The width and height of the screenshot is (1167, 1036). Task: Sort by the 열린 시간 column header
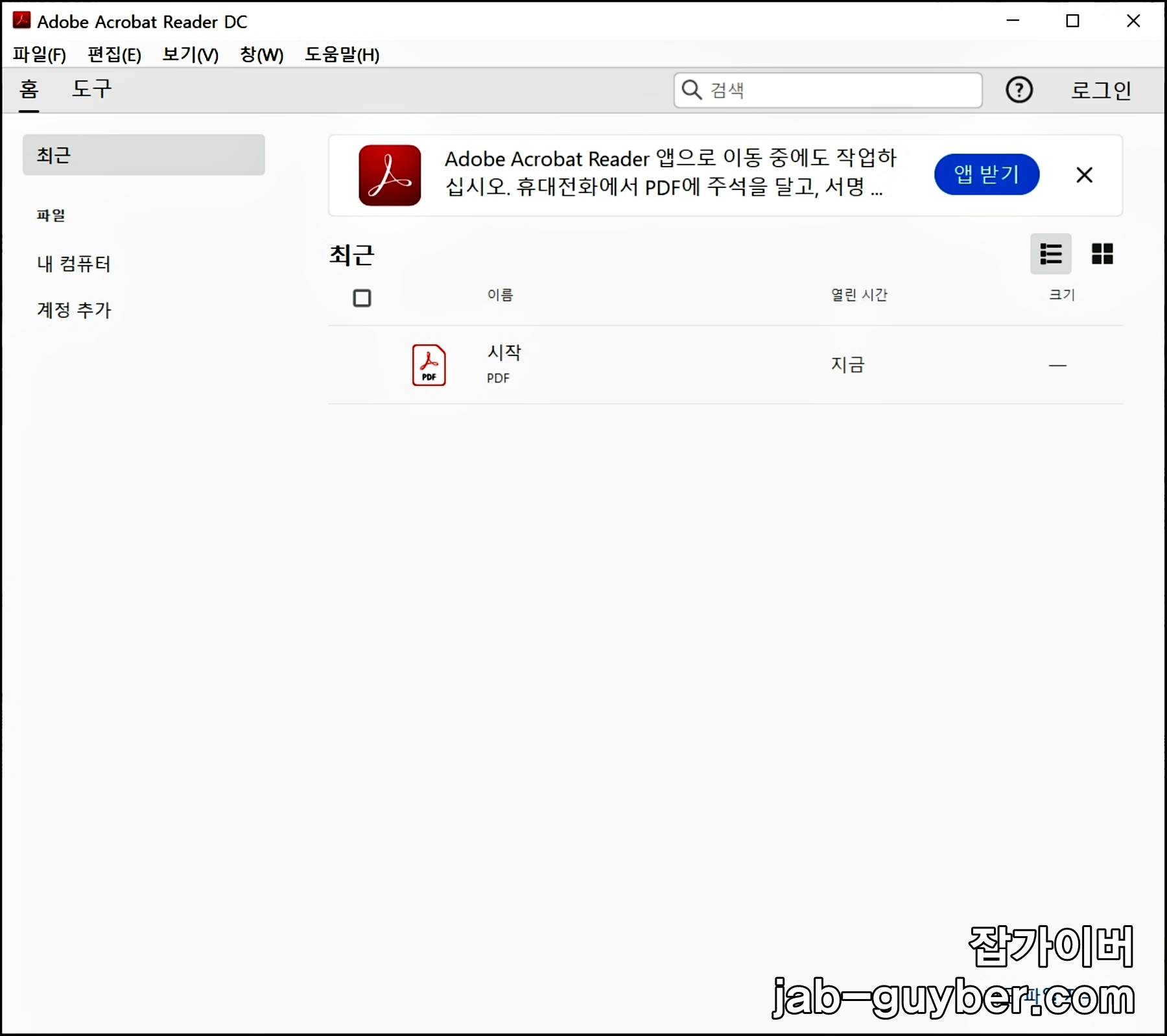859,295
